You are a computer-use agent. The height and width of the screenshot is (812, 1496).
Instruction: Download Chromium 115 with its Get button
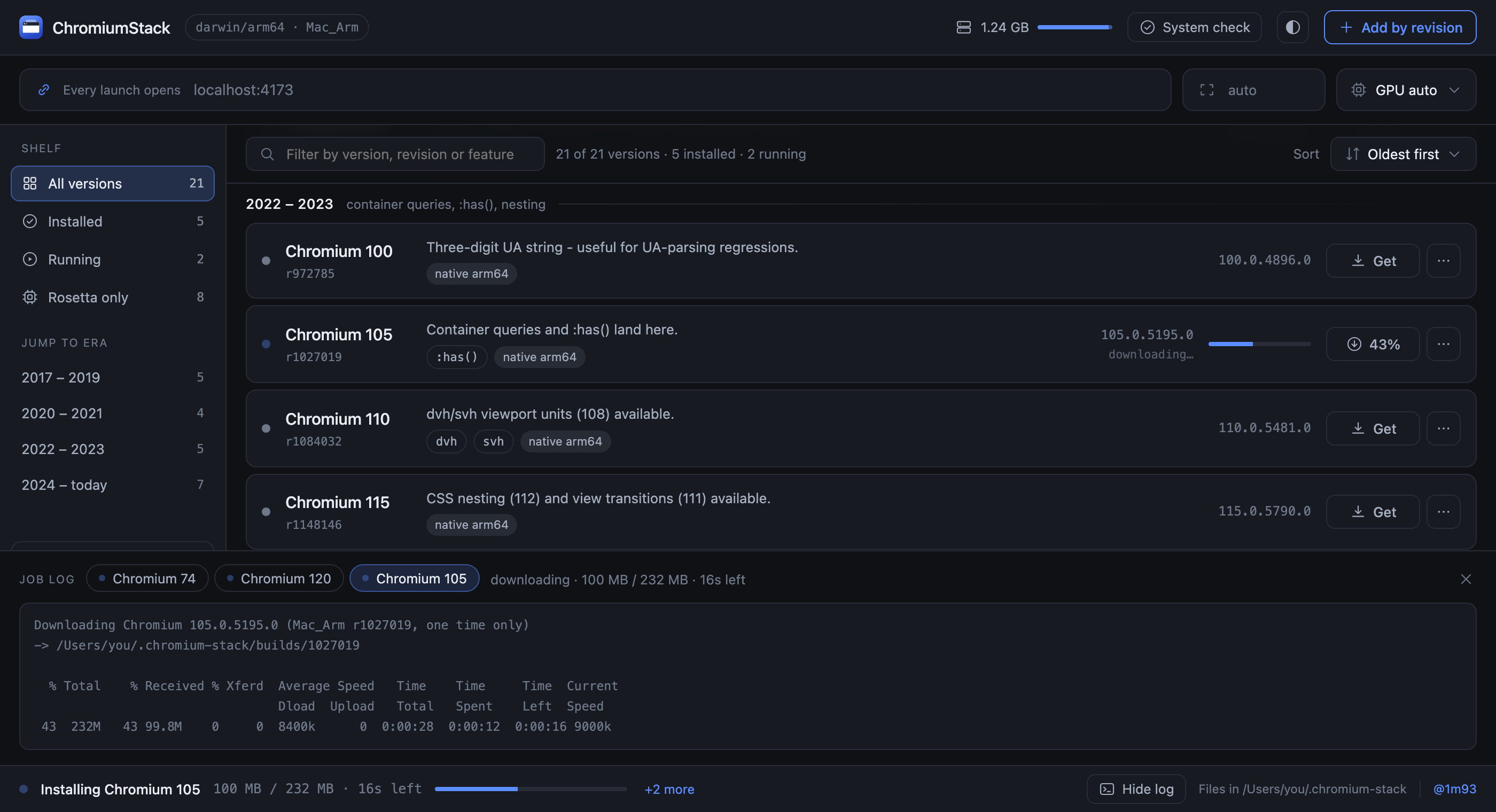coord(1373,512)
